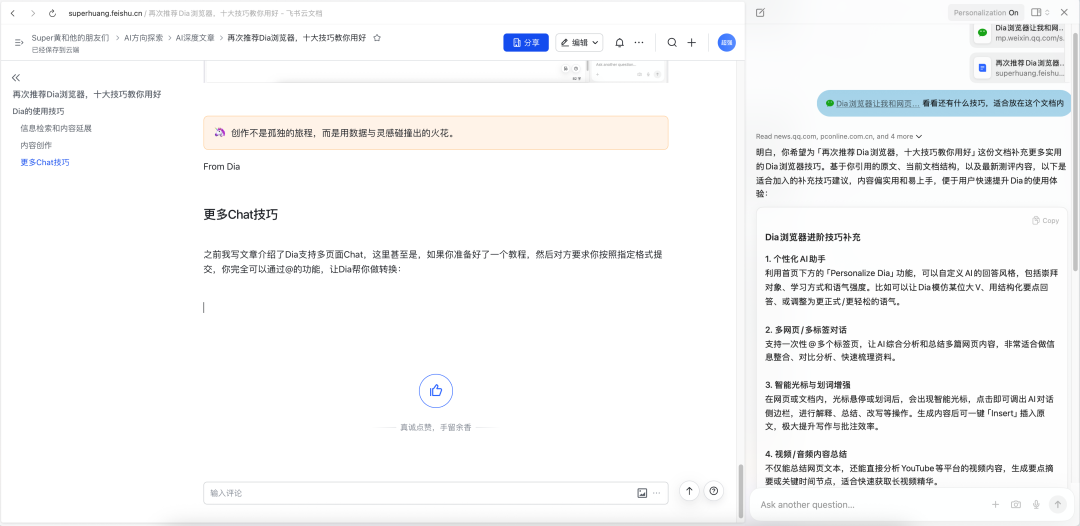The image size is (1080, 526).
Task: Create new item with the plus icon
Action: click(x=692, y=43)
